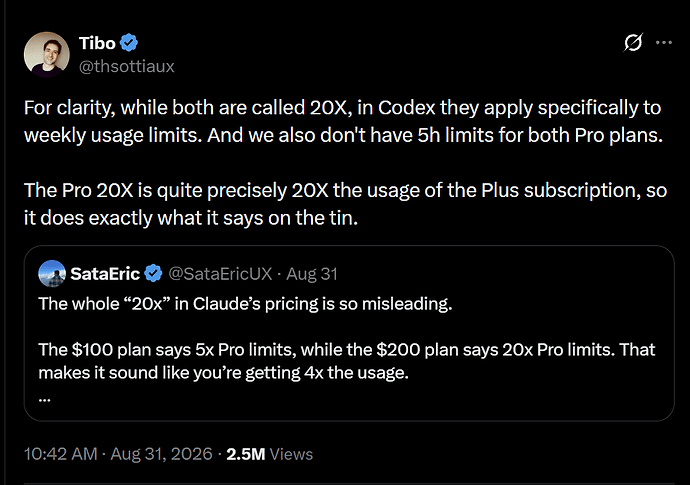Viewport: 690px width, 485px height.
Task: Open SataEric's small avatar
Action: tap(52, 274)
